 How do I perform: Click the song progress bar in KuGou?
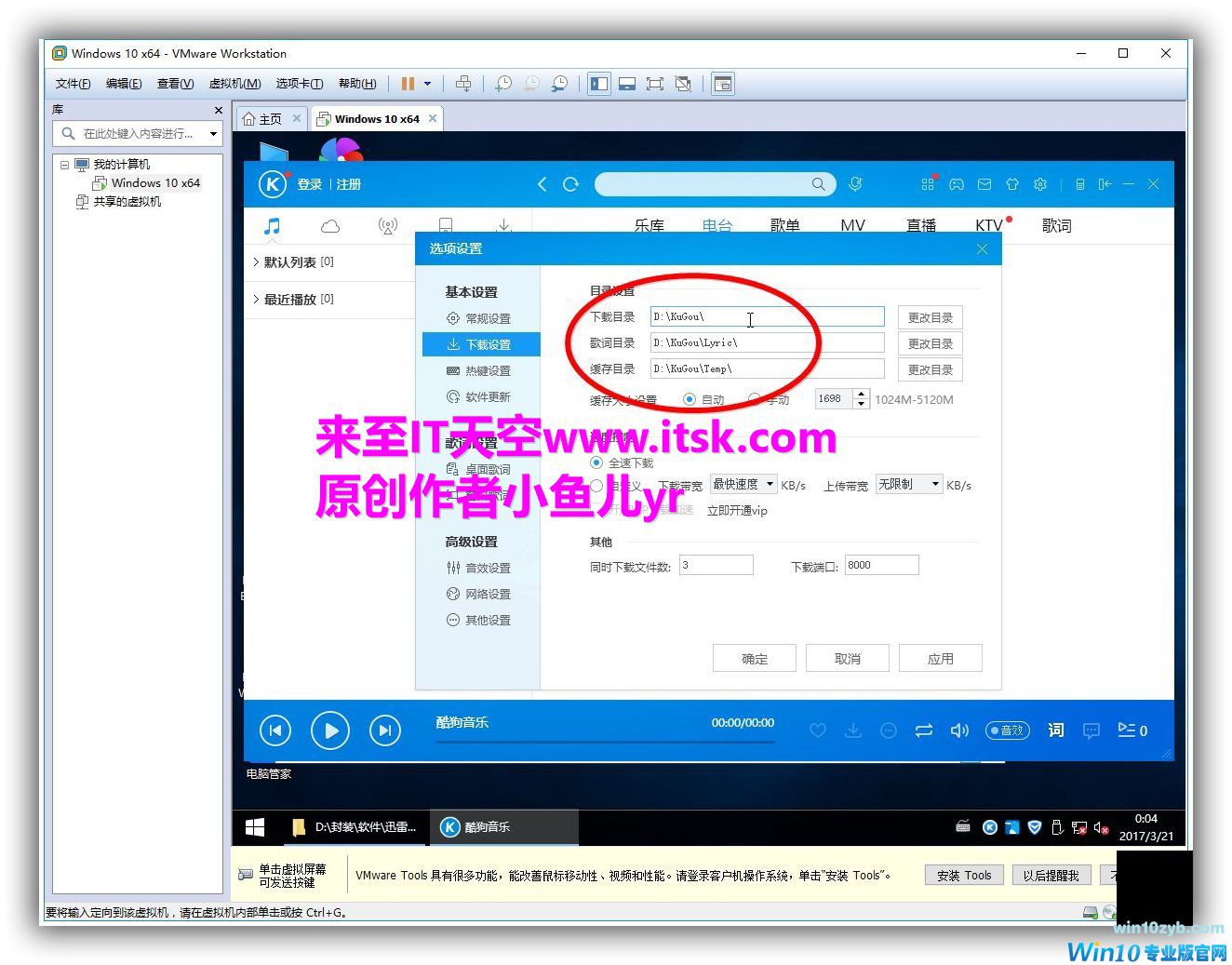pyautogui.click(x=605, y=743)
